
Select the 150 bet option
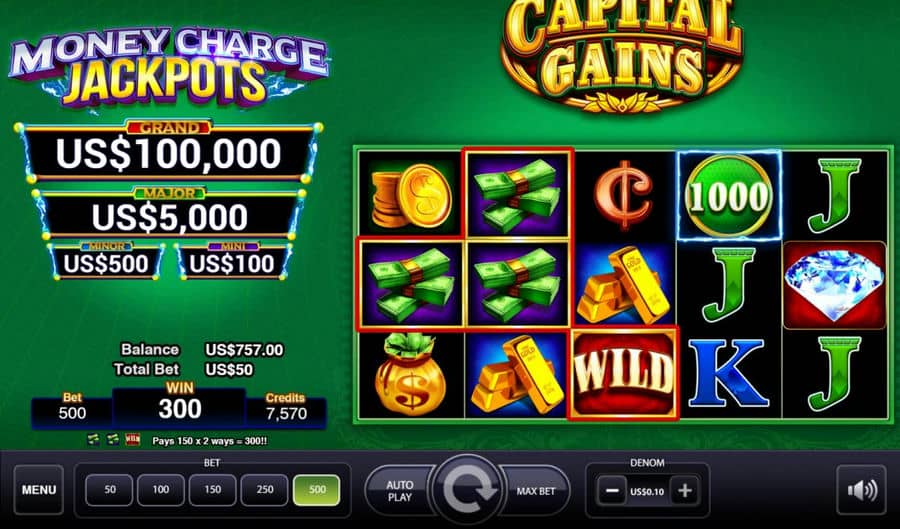pos(212,490)
